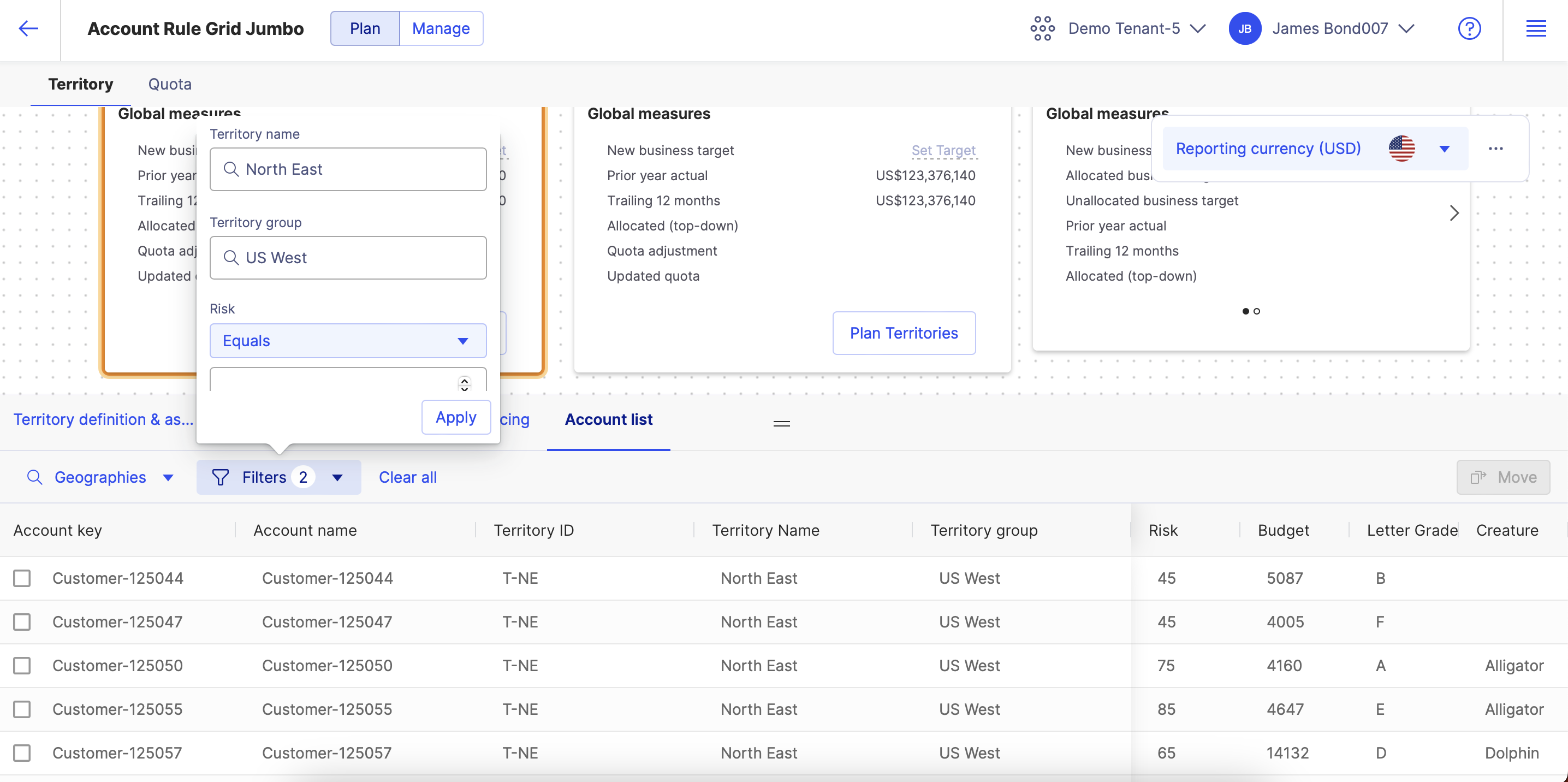Viewport: 1568px width, 782px height.
Task: Click the Budget column header
Action: (x=1284, y=530)
